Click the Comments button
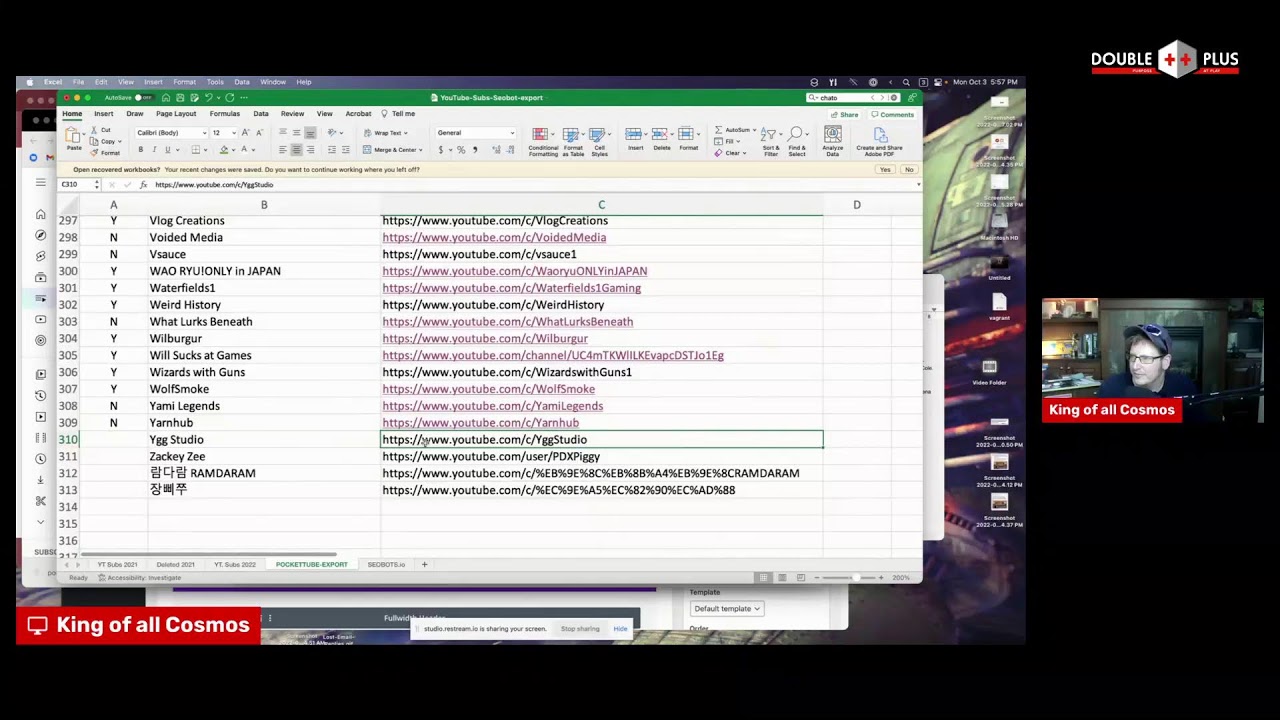 pos(893,114)
